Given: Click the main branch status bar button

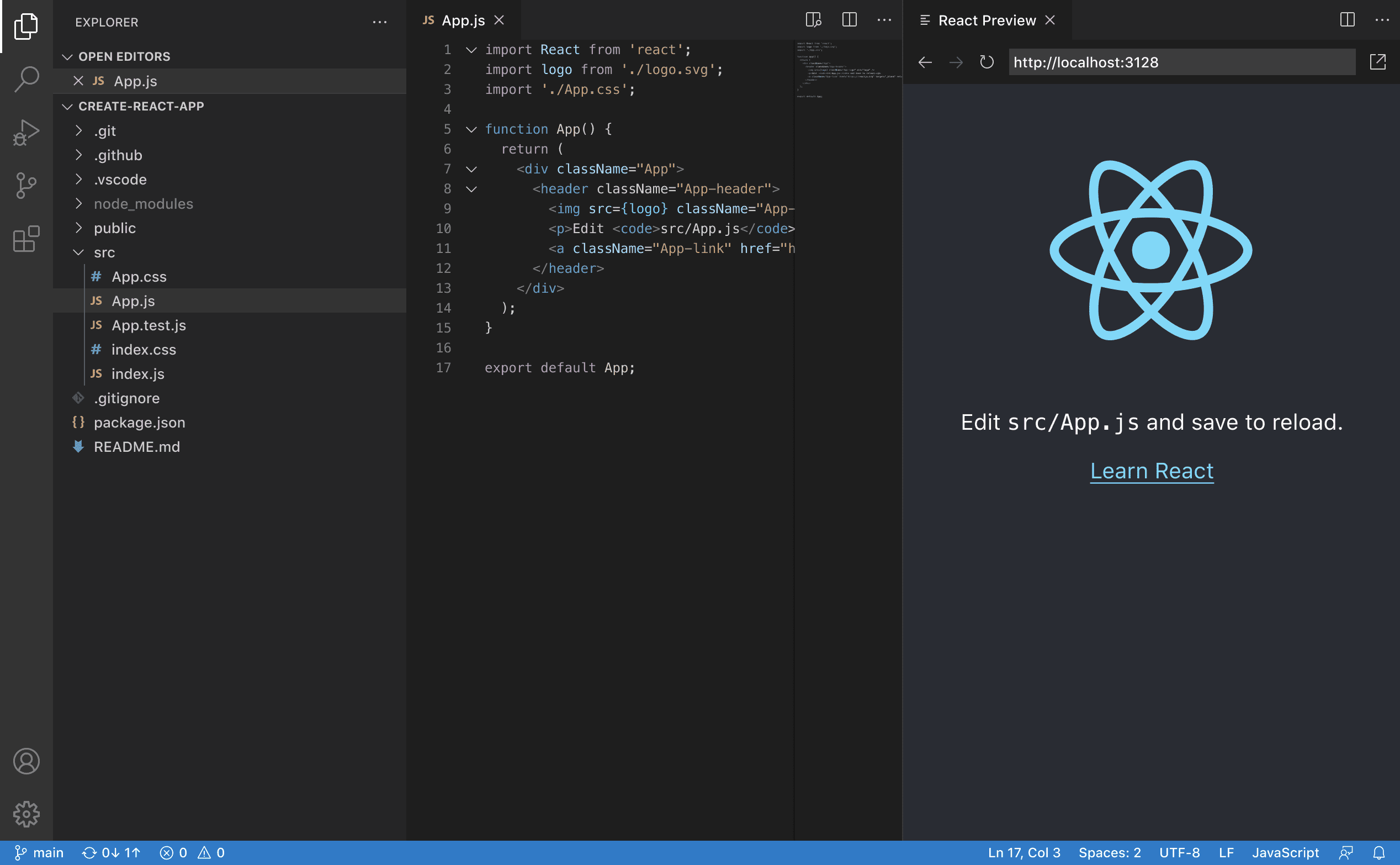Looking at the screenshot, I should (x=39, y=853).
